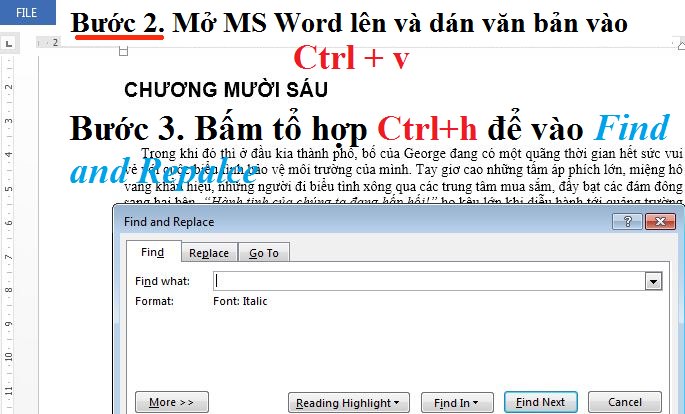
Task: Switch to the Find tab
Action: coord(153,252)
